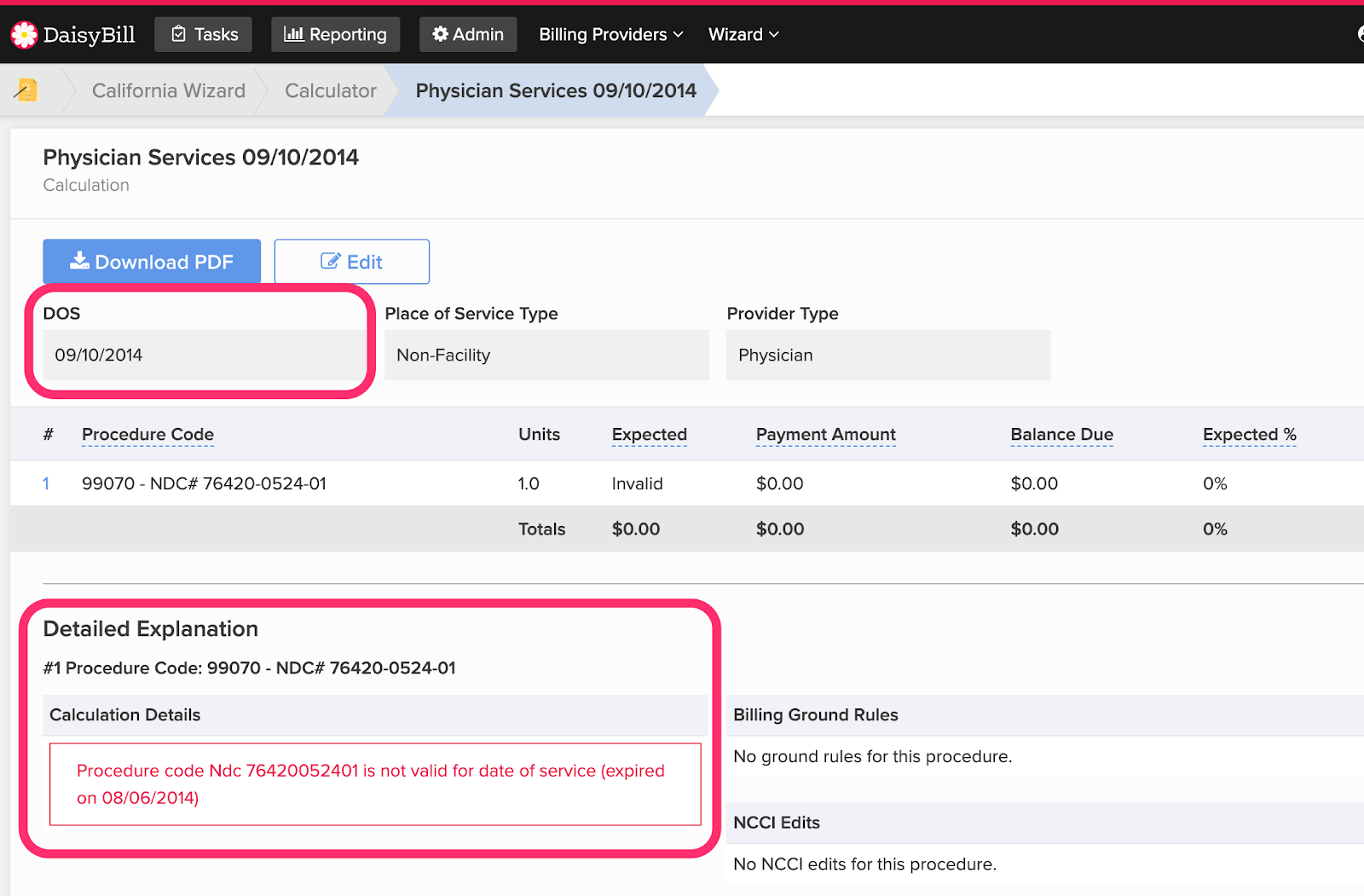Navigate to California Wizard breadcrumb
The height and width of the screenshot is (896, 1364).
click(x=169, y=90)
